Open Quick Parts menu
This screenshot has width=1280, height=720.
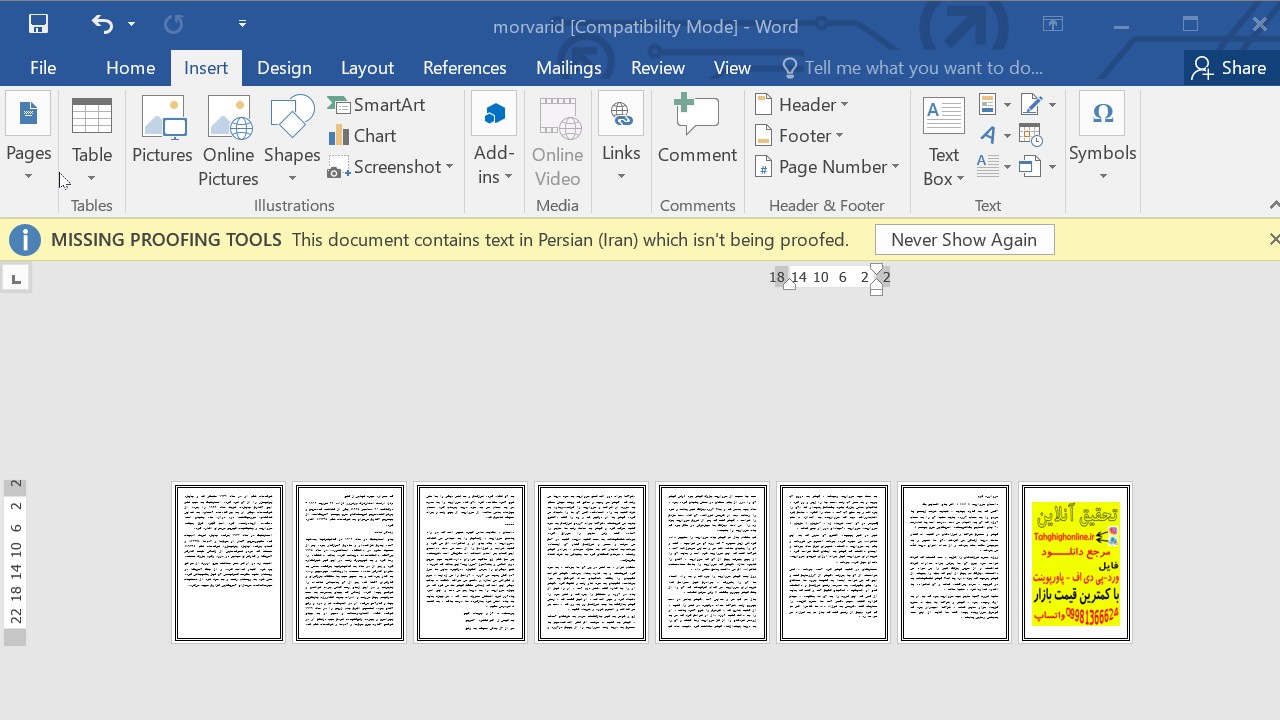click(x=994, y=105)
